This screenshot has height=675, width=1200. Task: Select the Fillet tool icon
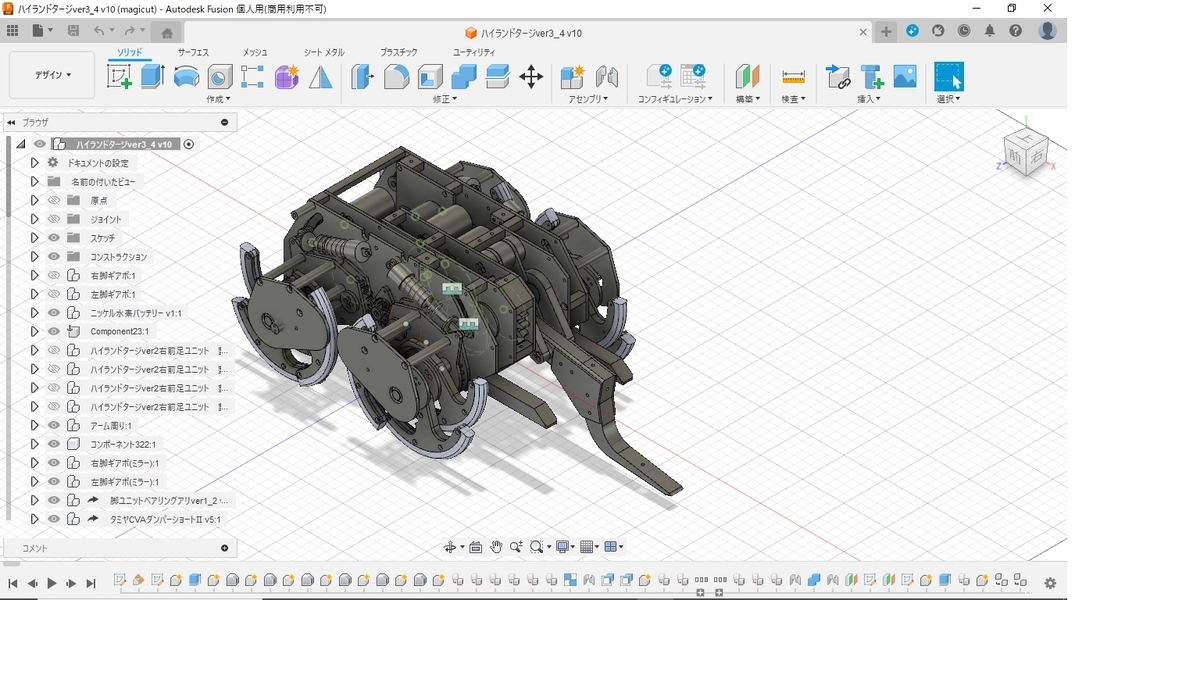(x=396, y=77)
